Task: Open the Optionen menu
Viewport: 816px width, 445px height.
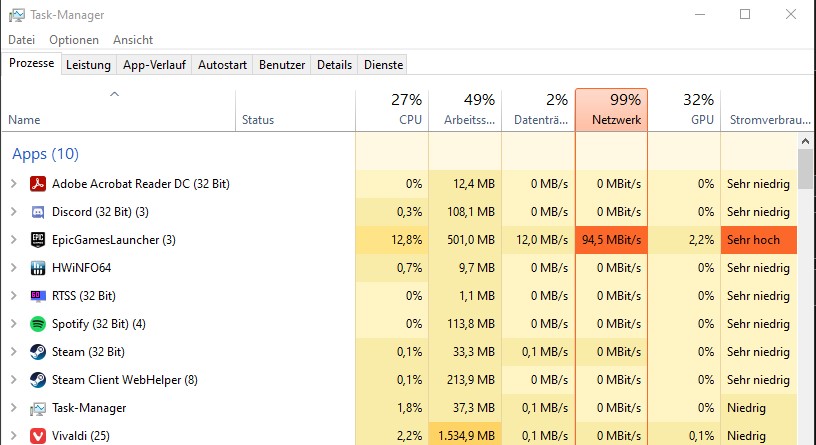Action: (x=74, y=40)
